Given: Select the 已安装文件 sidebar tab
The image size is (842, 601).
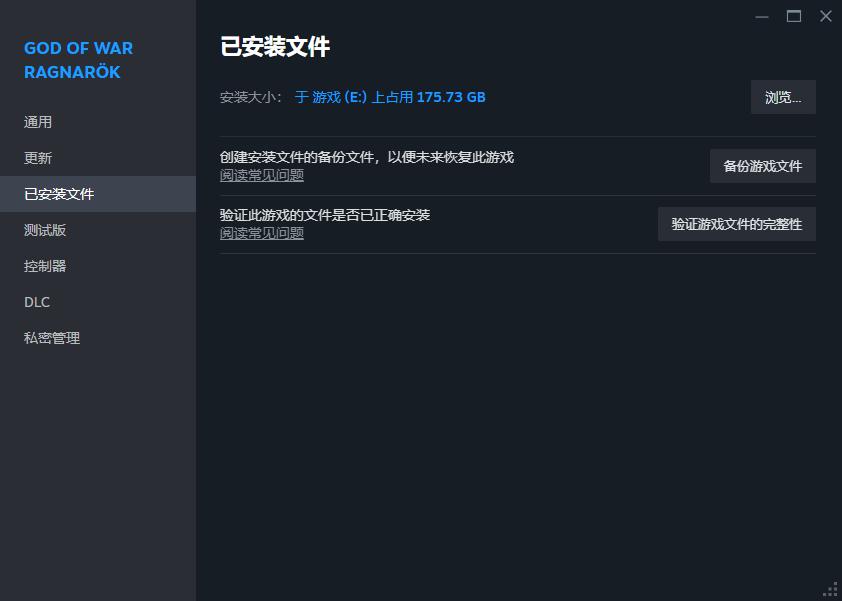Looking at the screenshot, I should click(x=98, y=194).
